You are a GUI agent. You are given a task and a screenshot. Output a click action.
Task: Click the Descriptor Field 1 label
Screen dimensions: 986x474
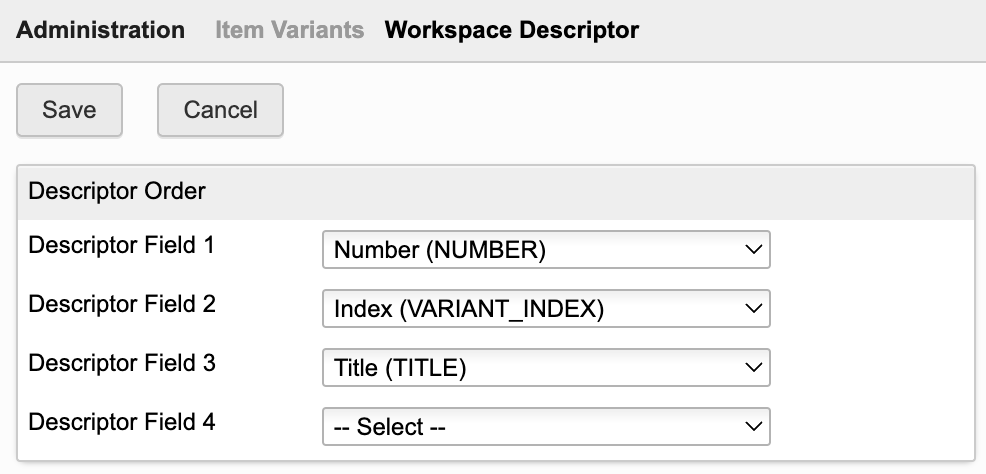[122, 245]
